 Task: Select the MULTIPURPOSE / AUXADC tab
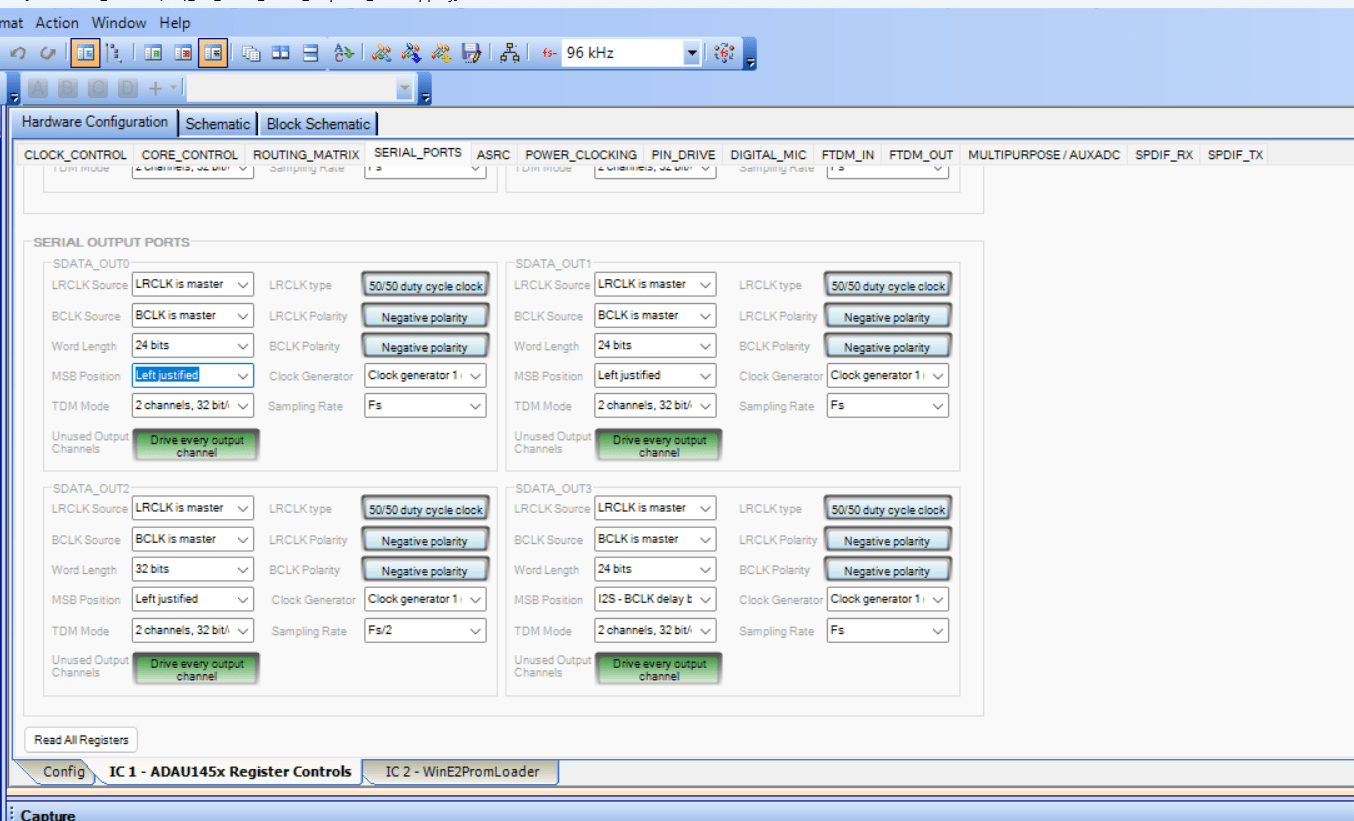[x=1044, y=155]
